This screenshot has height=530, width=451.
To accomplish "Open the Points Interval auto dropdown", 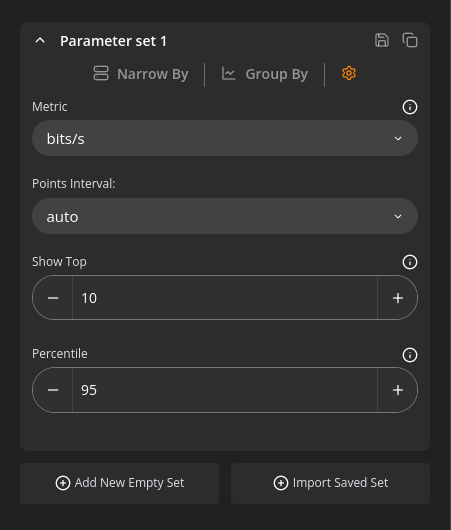I will 225,216.
